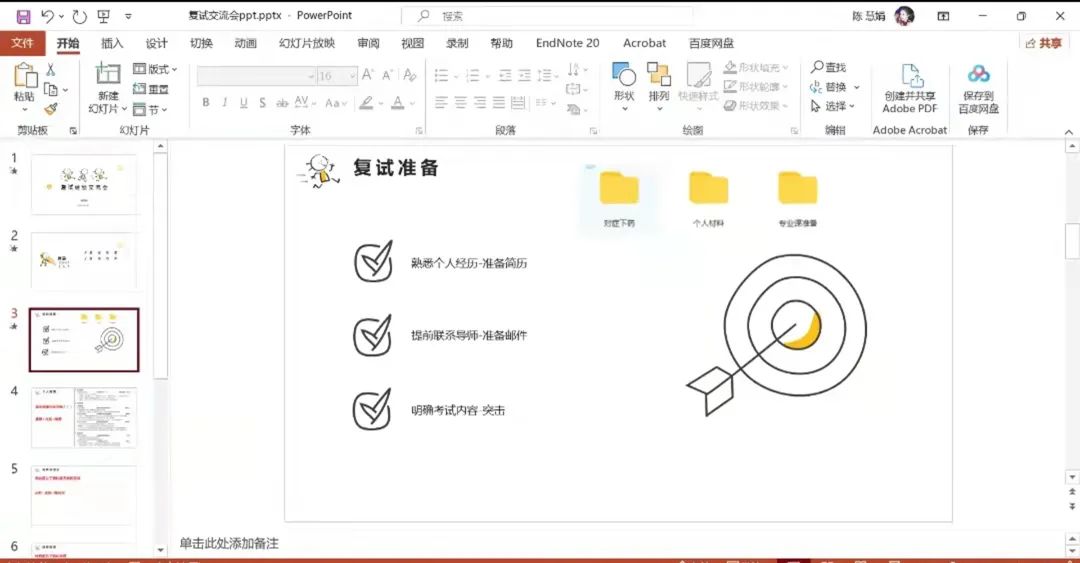The height and width of the screenshot is (563, 1080).
Task: Click the Redo icon in the quick access toolbar
Action: (79, 16)
